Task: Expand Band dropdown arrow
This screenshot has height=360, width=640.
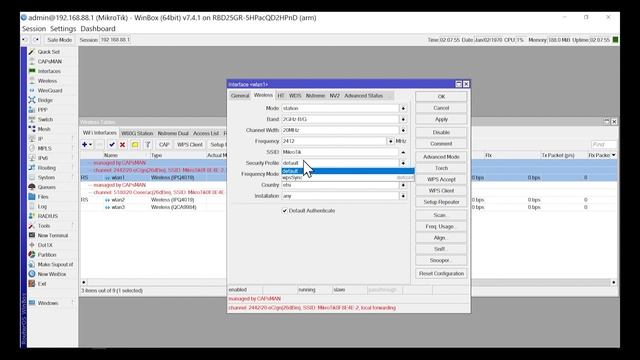Action: [403, 119]
